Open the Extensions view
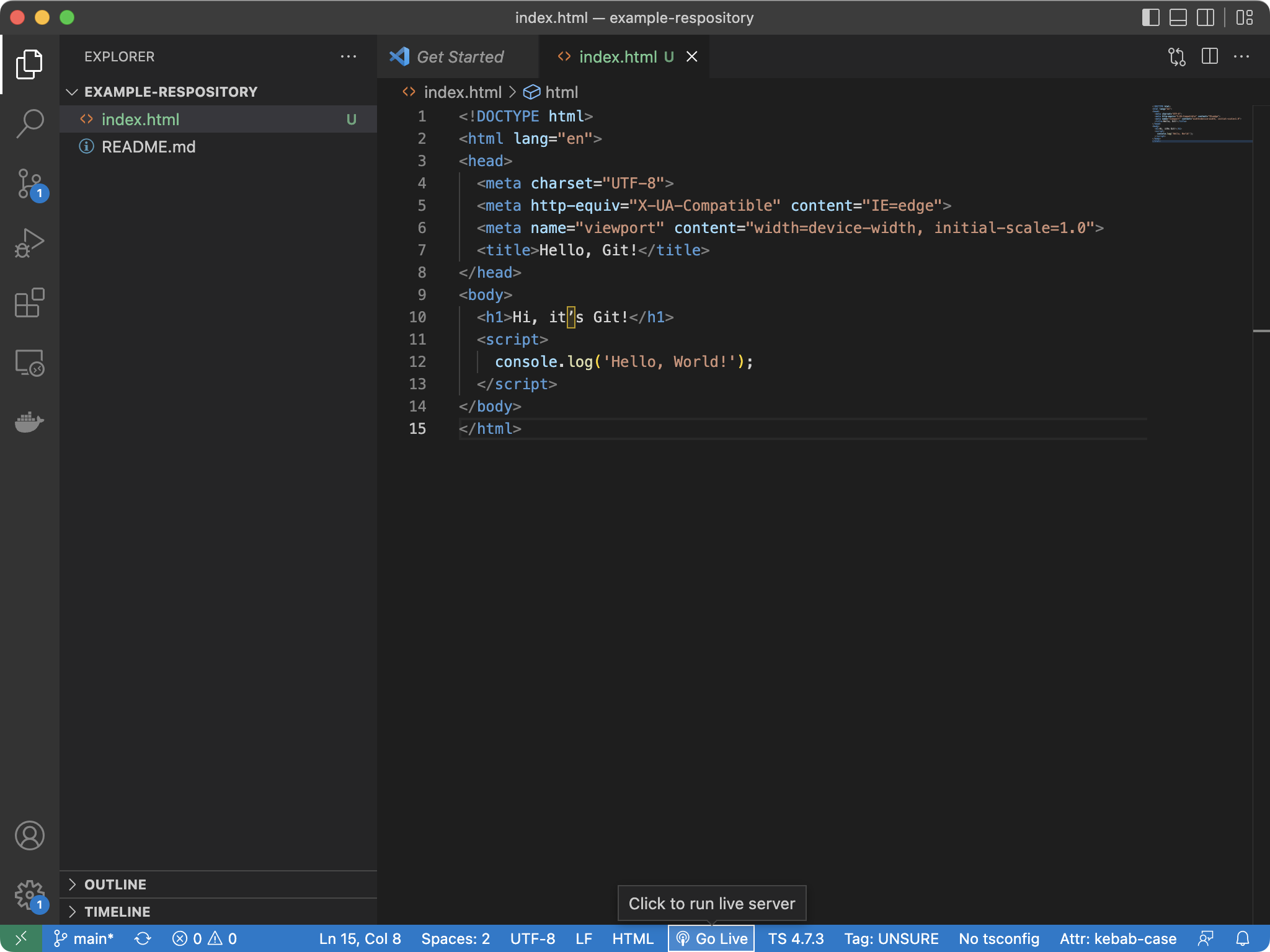The height and width of the screenshot is (952, 1270). pyautogui.click(x=29, y=303)
